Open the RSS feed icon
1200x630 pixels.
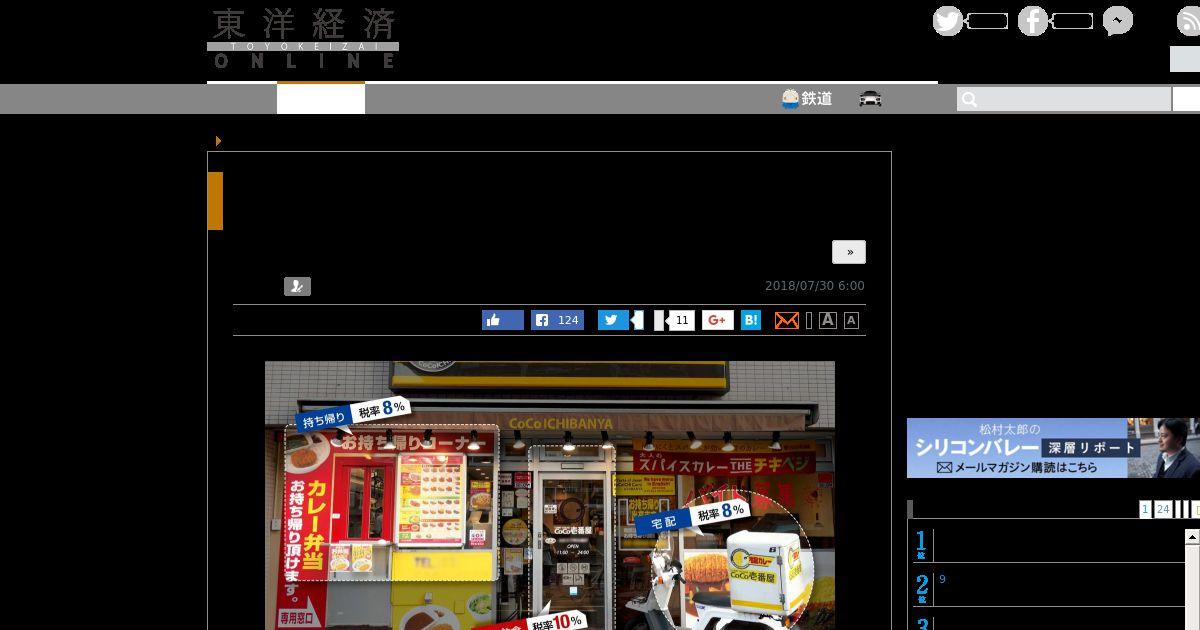coord(1189,21)
